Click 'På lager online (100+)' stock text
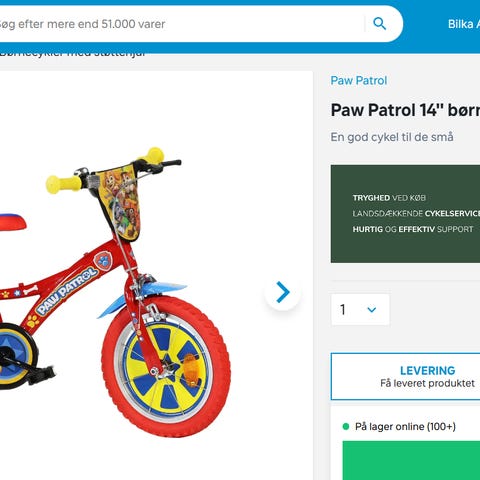This screenshot has height=480, width=480. click(405, 426)
